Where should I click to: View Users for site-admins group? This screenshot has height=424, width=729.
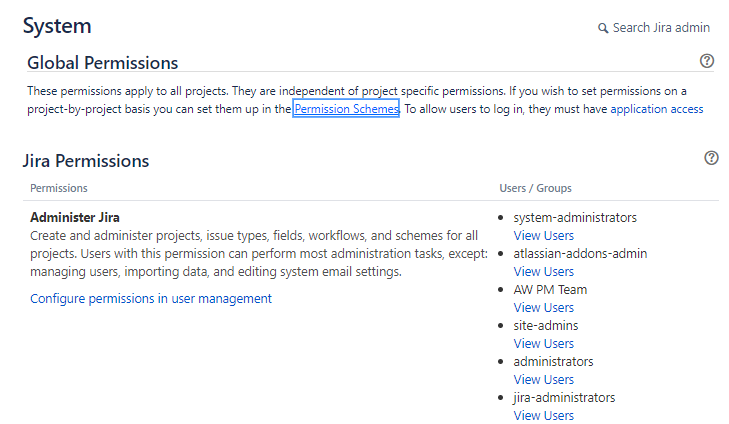543,344
